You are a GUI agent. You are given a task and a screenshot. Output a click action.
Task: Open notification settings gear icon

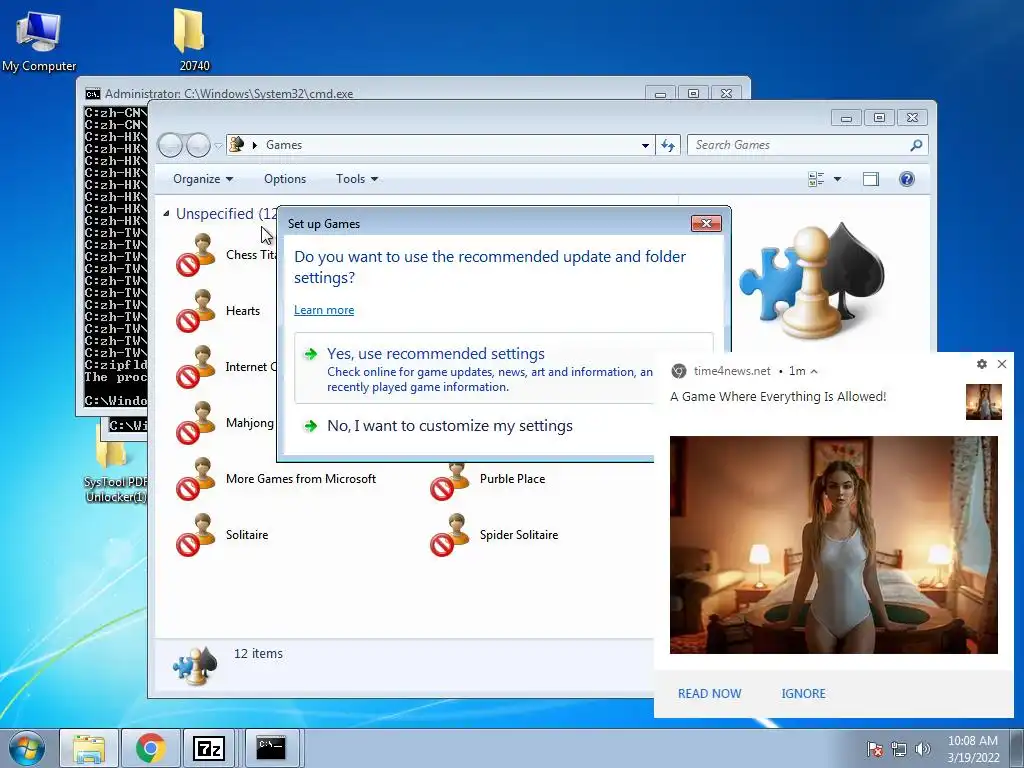[982, 364]
